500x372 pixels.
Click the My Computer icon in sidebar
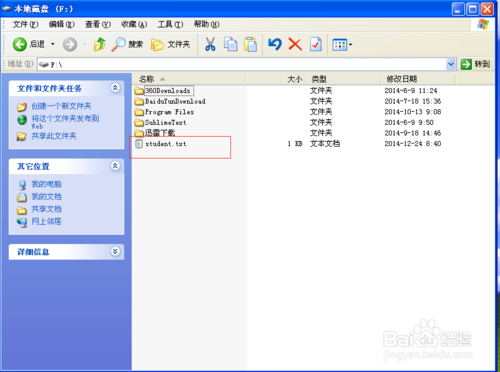pos(22,184)
